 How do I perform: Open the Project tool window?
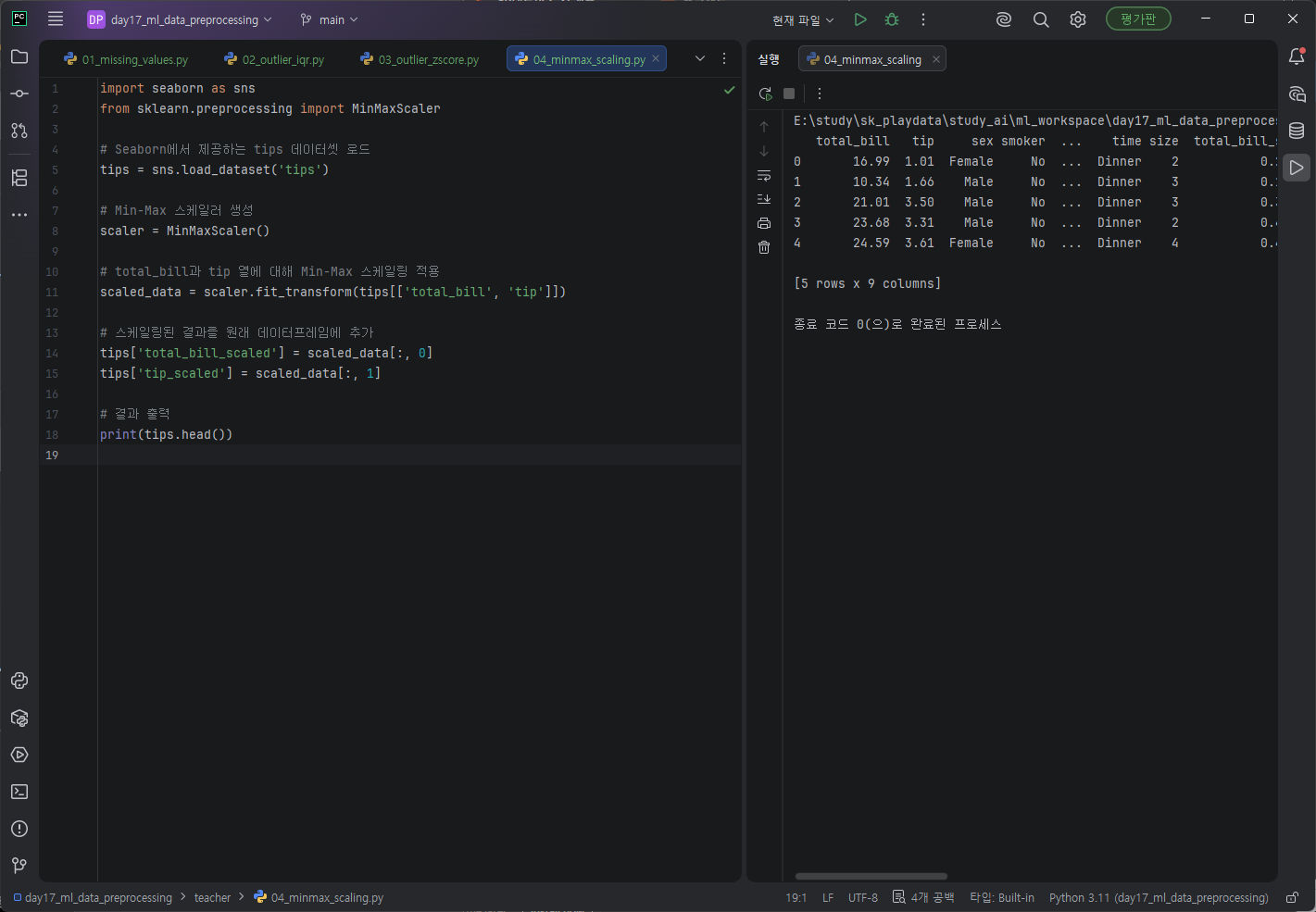coord(19,57)
